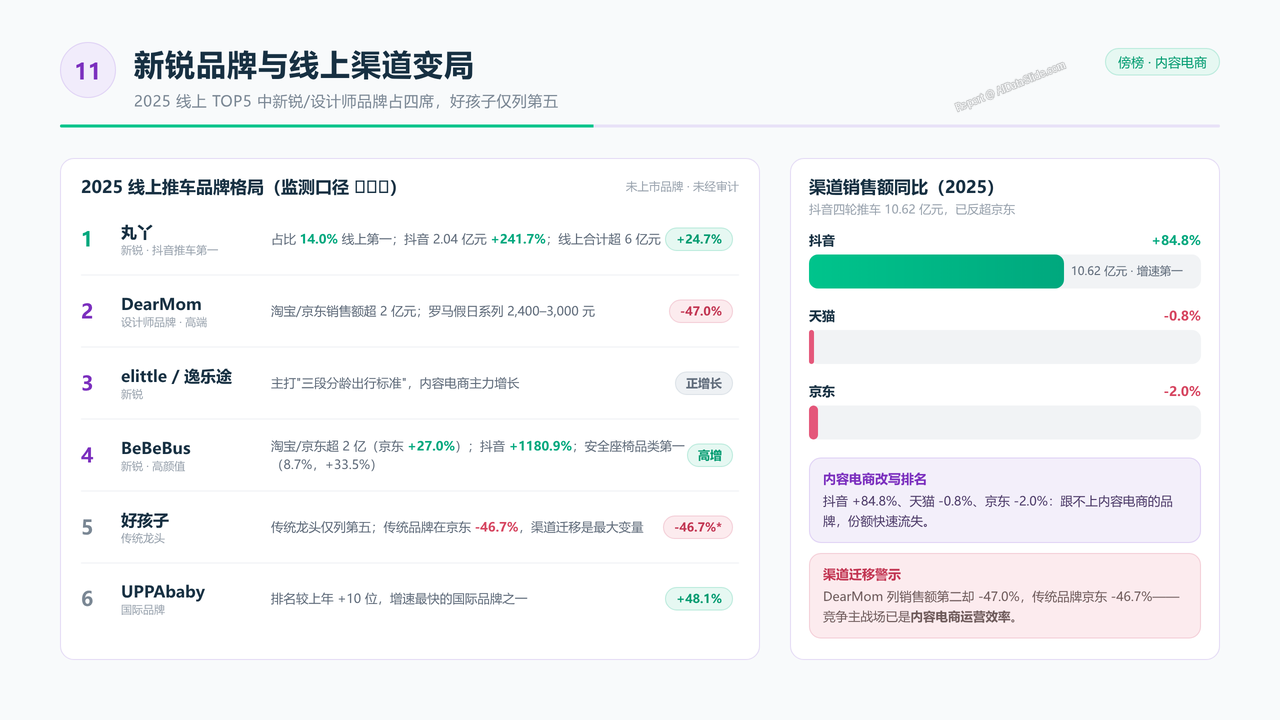Click the 傍榜 · 内容电商 tag
1280x720 pixels.
click(1162, 62)
